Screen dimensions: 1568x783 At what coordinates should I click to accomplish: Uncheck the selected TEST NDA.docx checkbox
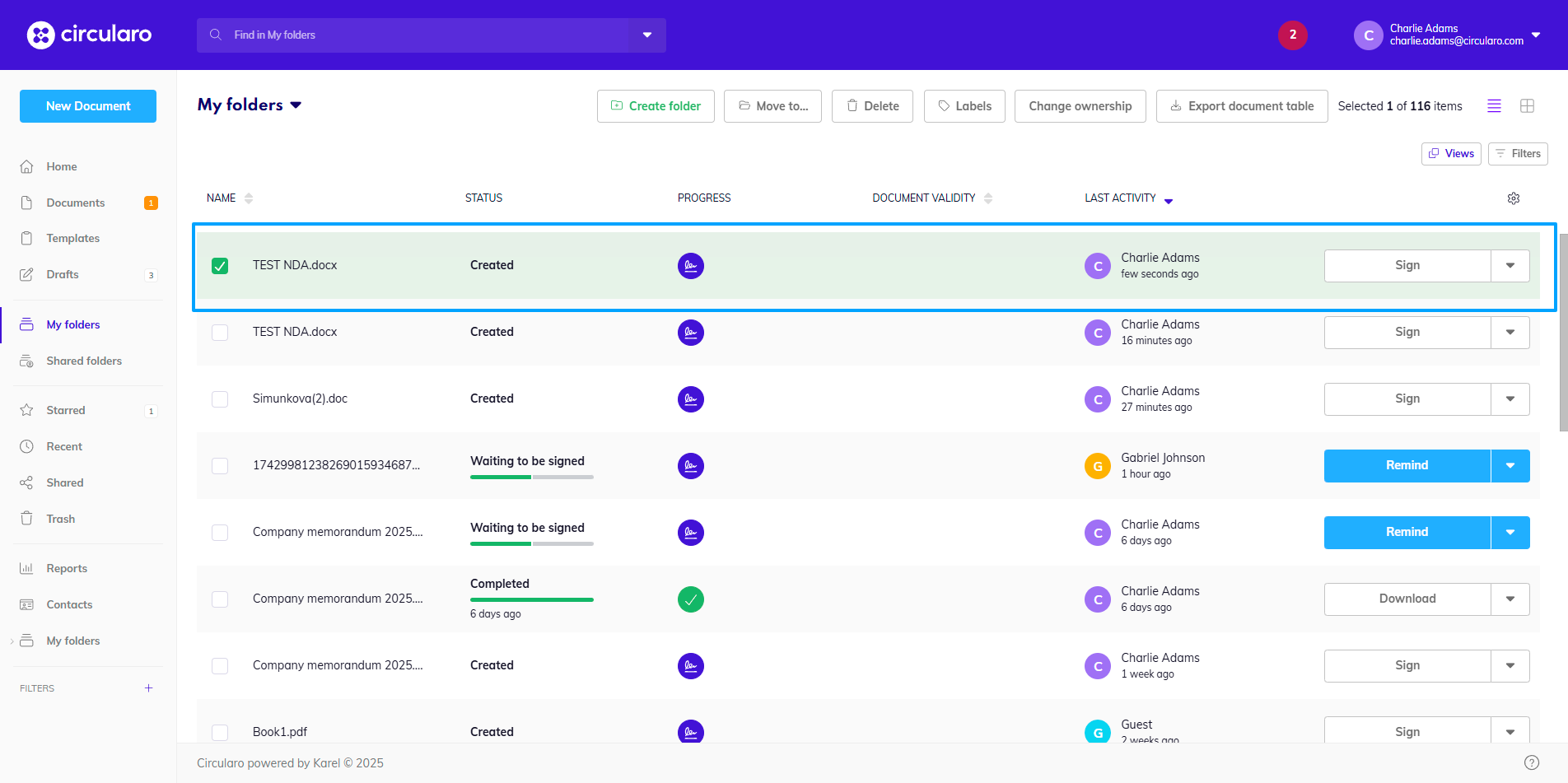(220, 266)
